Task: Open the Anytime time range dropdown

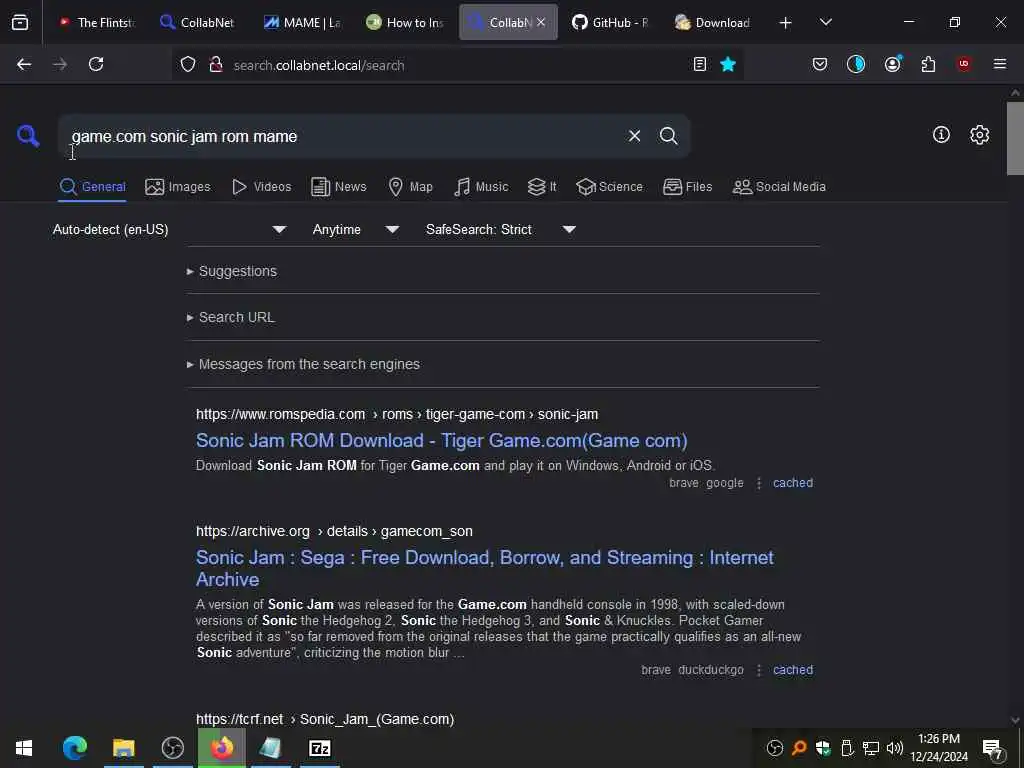Action: click(356, 229)
